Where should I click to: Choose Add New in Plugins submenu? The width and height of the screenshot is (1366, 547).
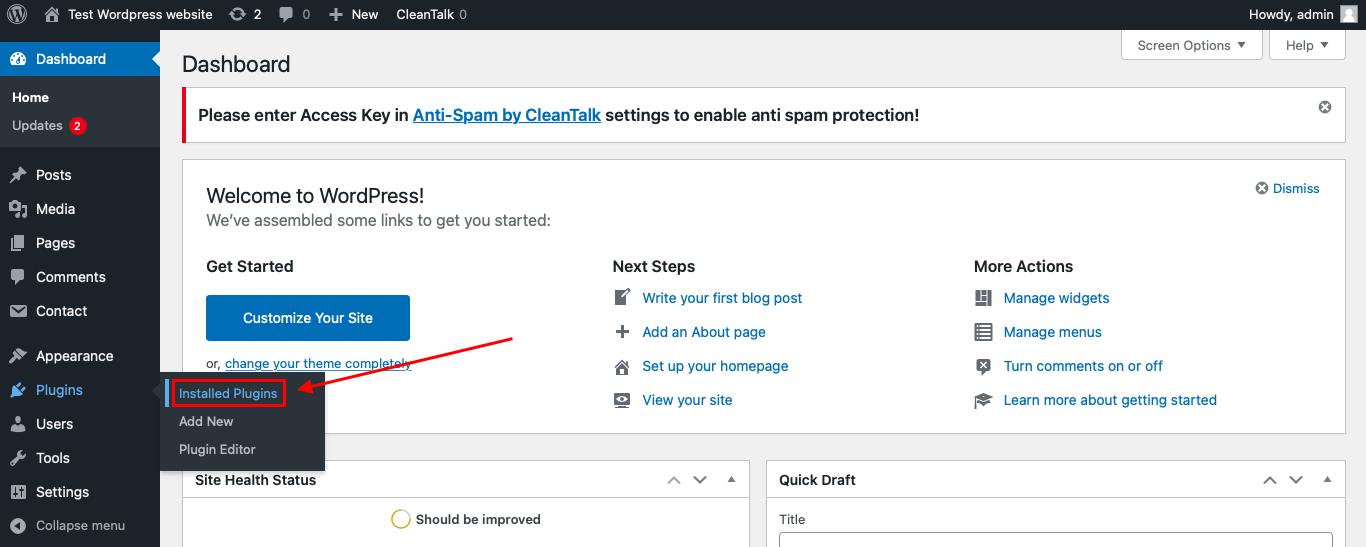point(206,422)
